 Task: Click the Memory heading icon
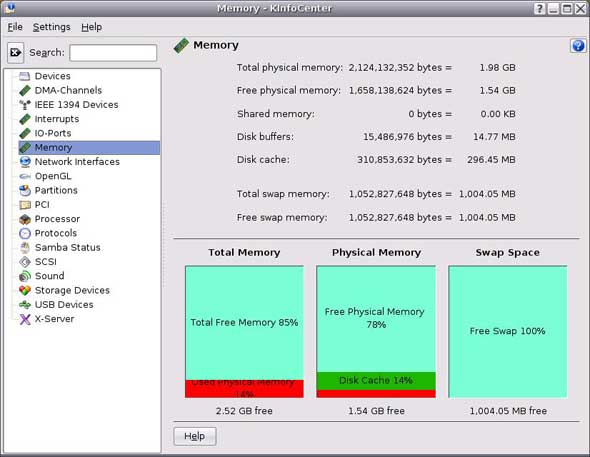(x=181, y=46)
